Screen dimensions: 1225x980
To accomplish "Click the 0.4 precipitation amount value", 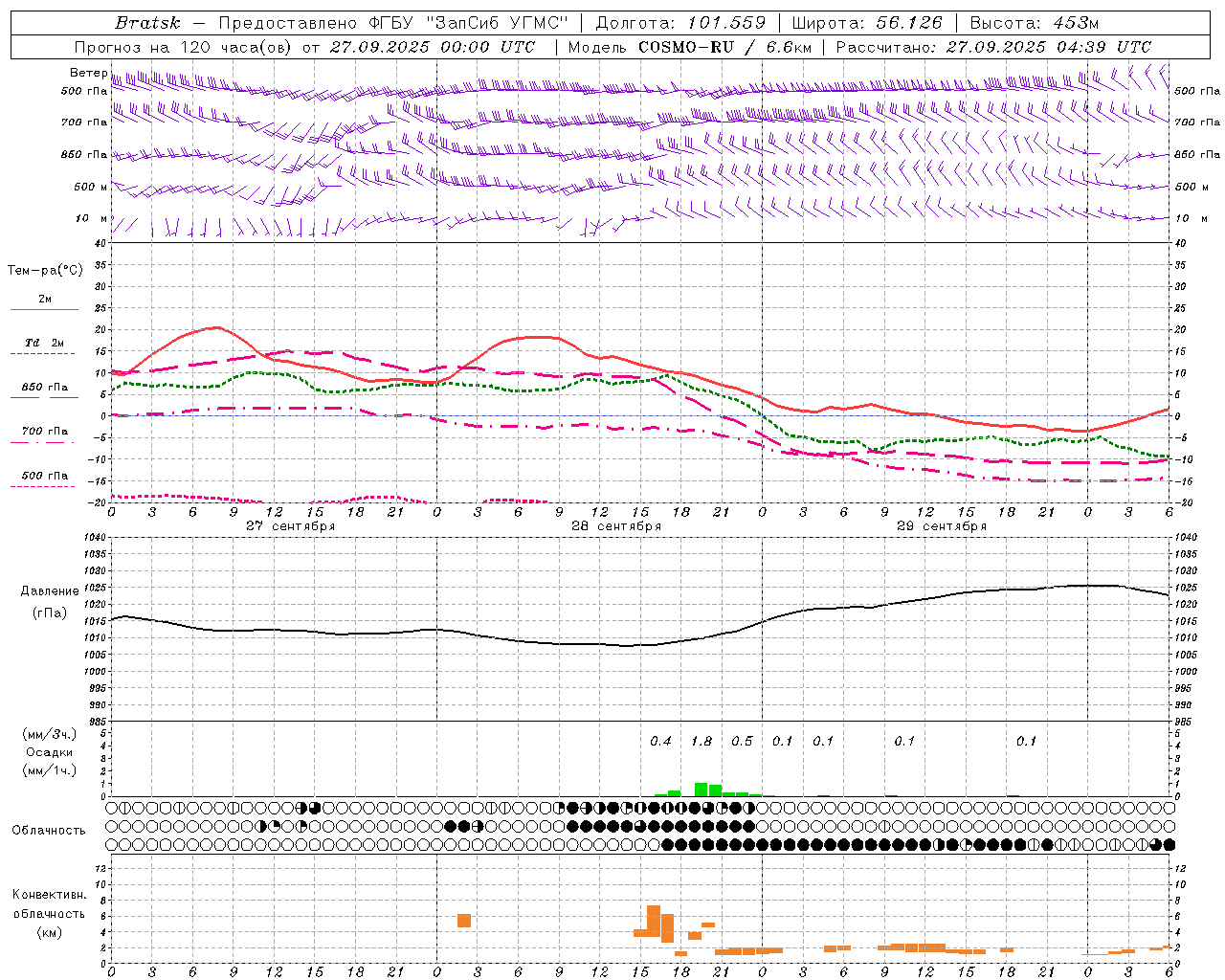I will pos(660,741).
